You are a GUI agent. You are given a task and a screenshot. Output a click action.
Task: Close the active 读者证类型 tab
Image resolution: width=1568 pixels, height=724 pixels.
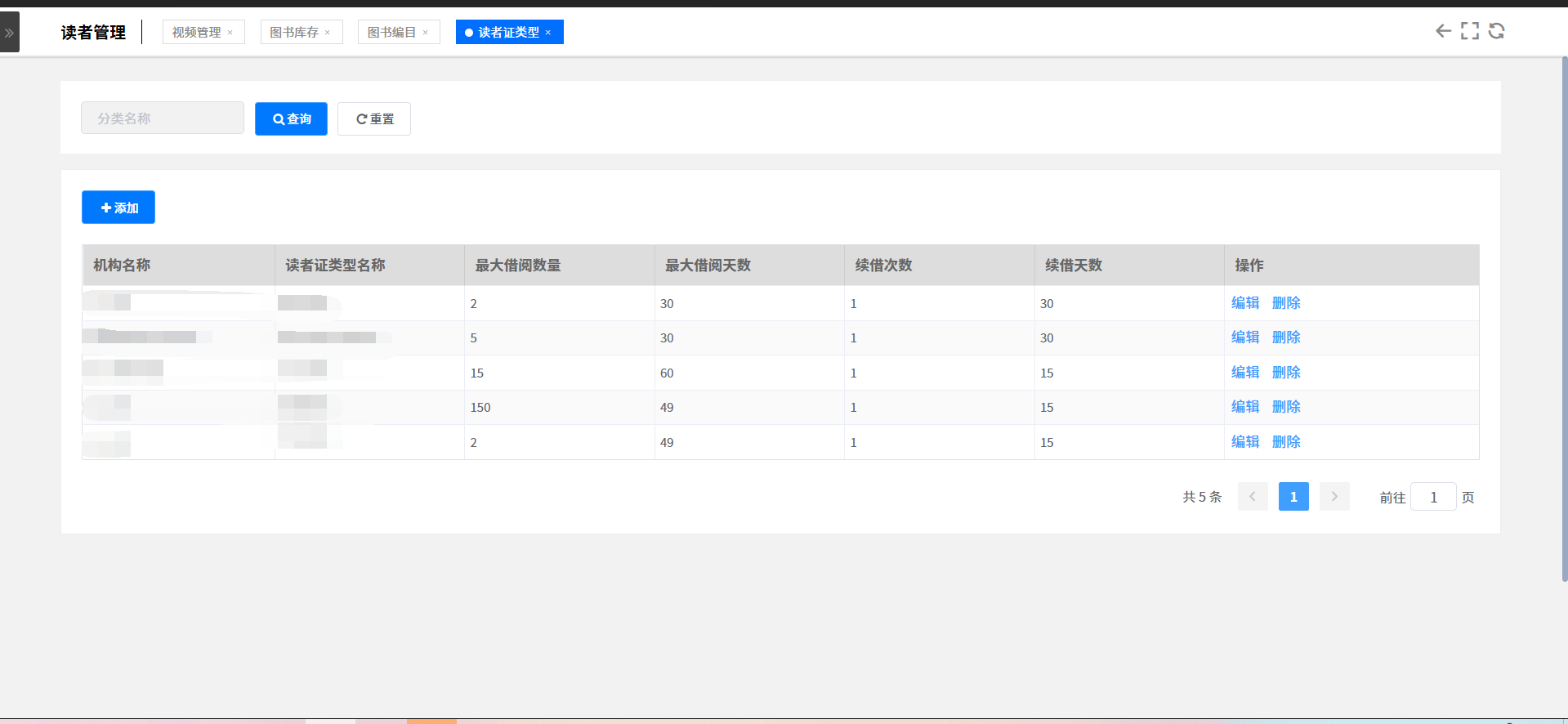548,33
